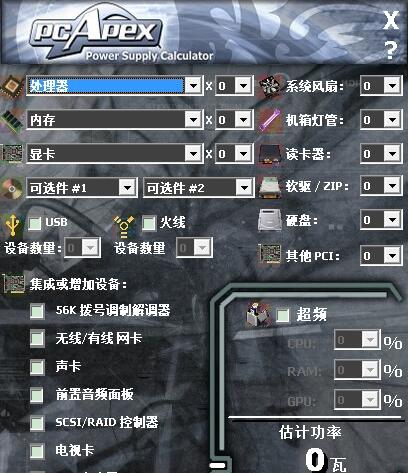Close the calculator with the X button
Screen dimensions: 408x473
pyautogui.click(x=391, y=20)
